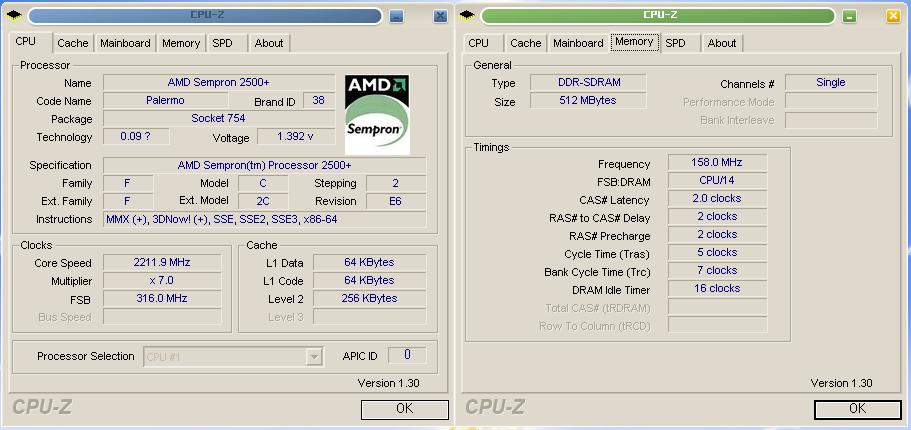Open Cache tab in right window
Image resolution: width=911 pixels, height=430 pixels.
click(526, 43)
